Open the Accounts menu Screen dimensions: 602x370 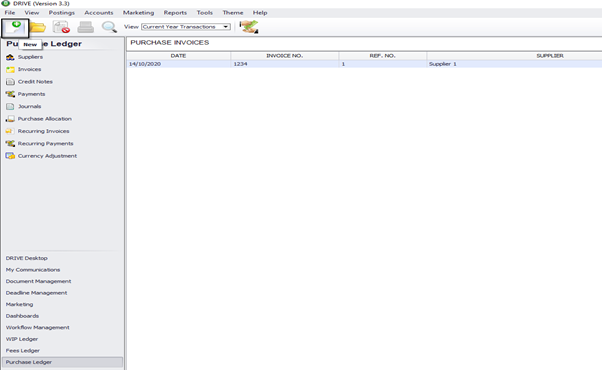(99, 13)
